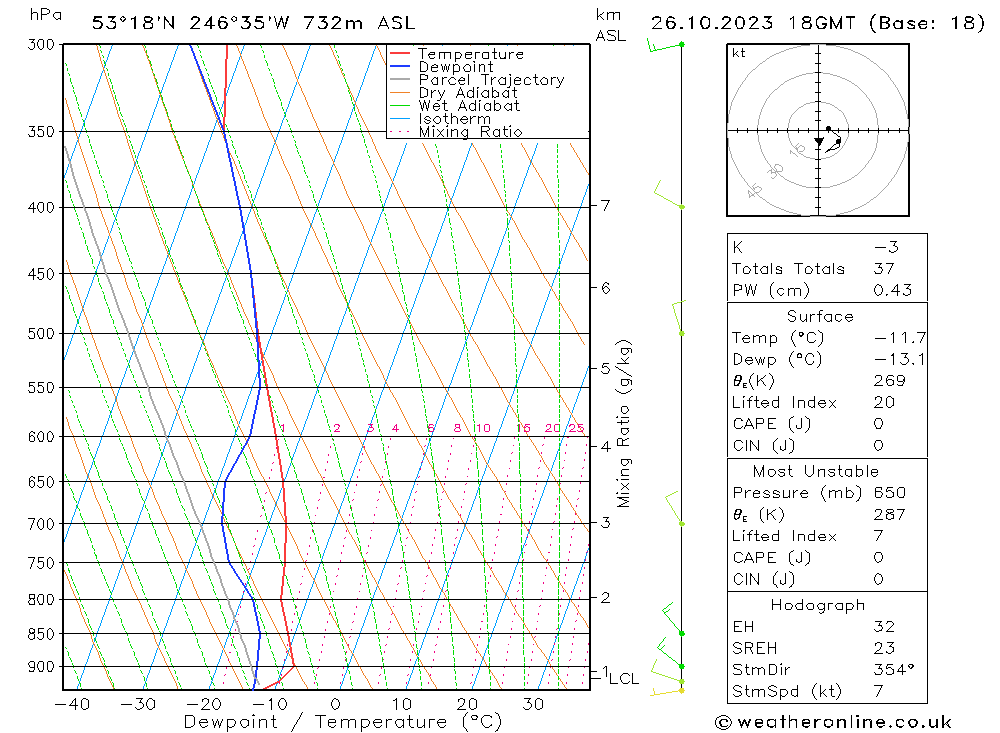Image resolution: width=1000 pixels, height=733 pixels.
Task: Click the Mixing Ratio (g/kg) axis label
Action: (x=624, y=423)
